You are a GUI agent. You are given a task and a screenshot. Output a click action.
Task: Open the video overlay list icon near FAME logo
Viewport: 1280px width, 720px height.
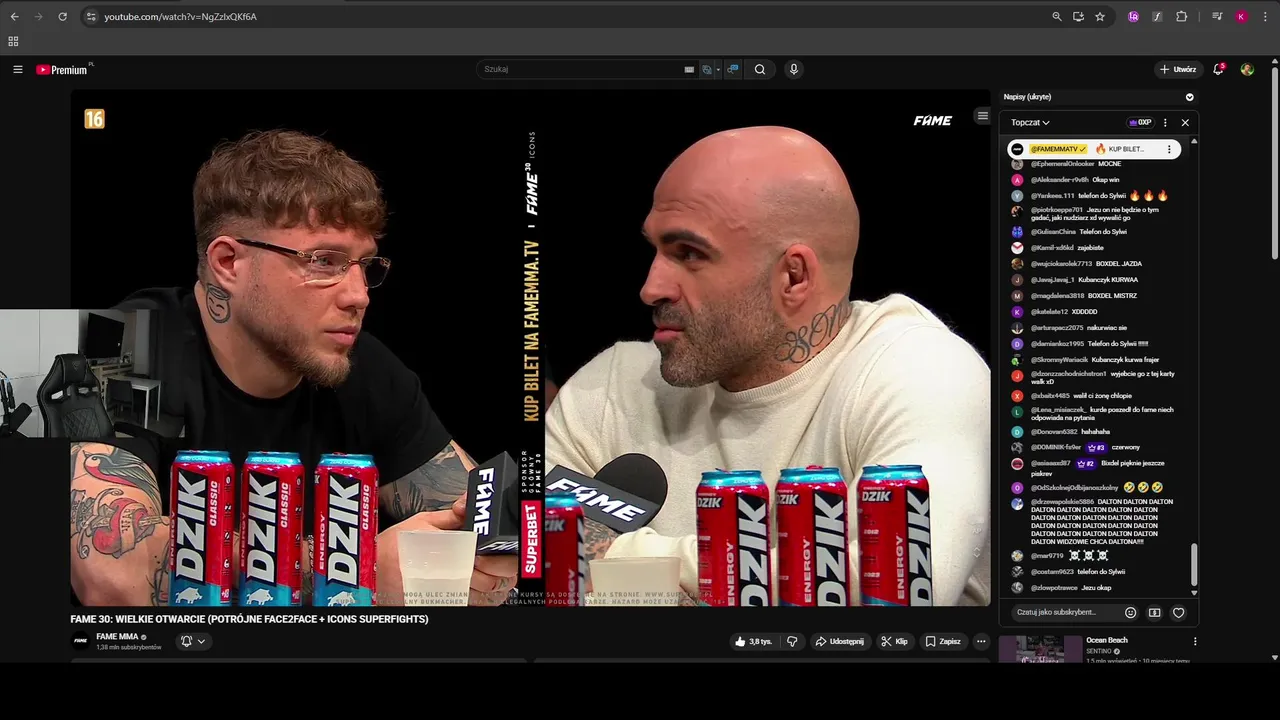tap(982, 116)
